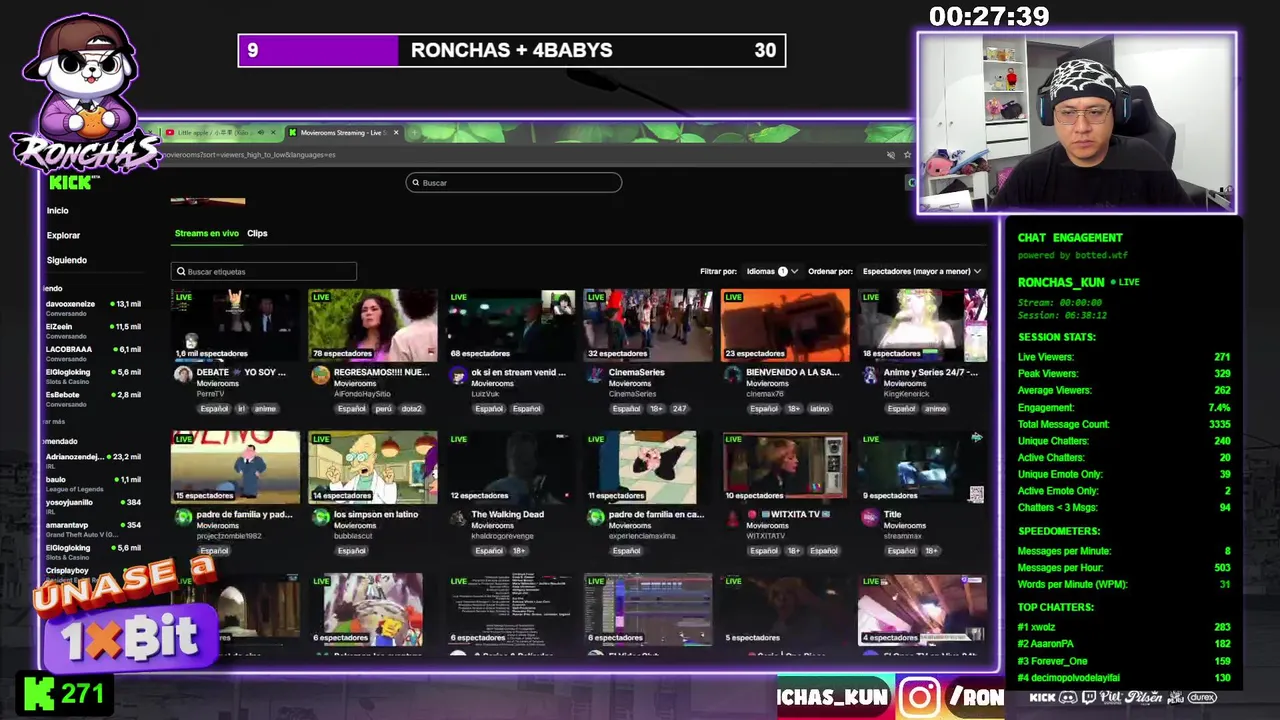Focus the Buscar search field
This screenshot has width=1280, height=720.
pyautogui.click(x=514, y=183)
